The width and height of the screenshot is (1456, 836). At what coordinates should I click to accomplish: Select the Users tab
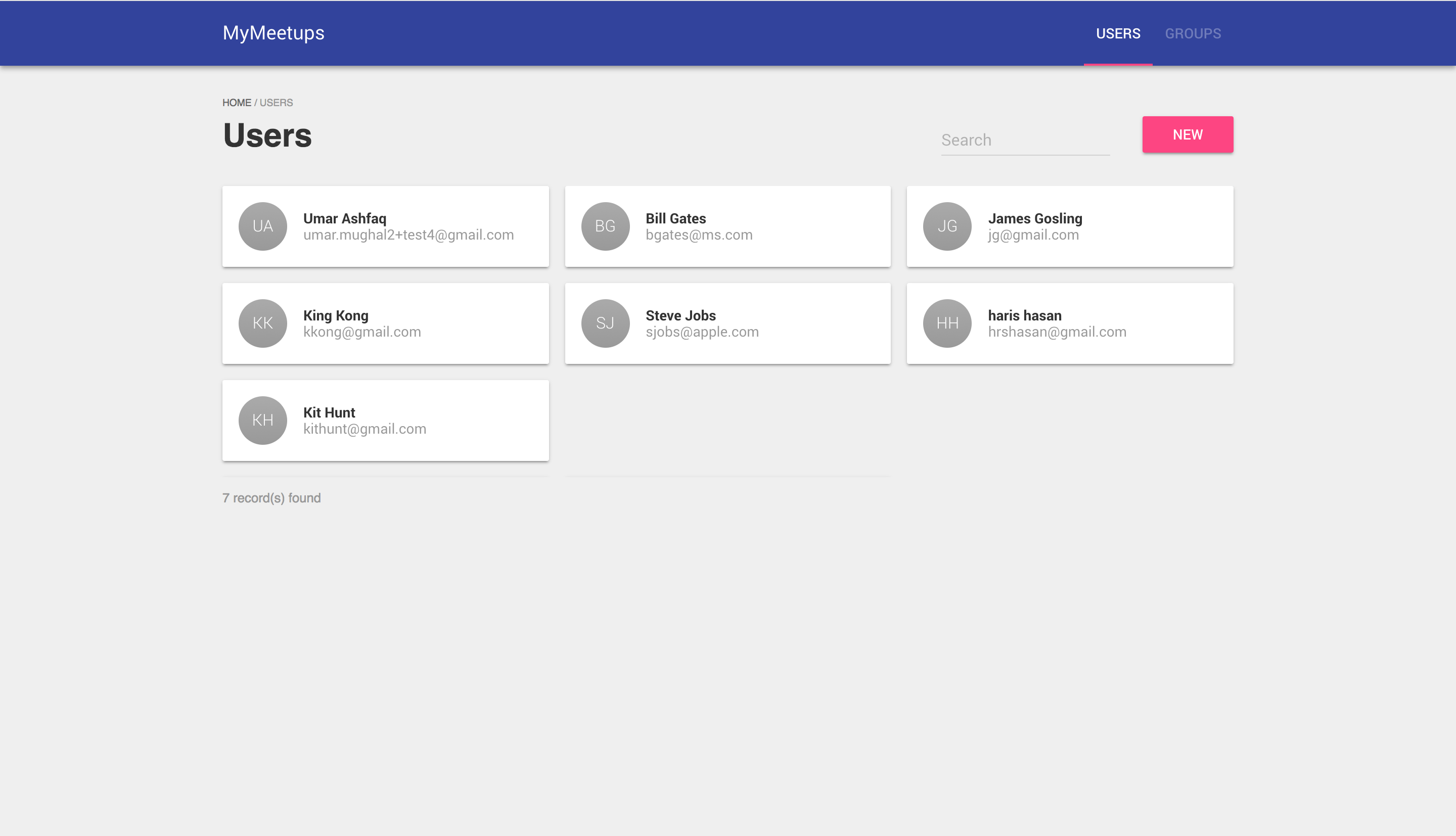pos(1117,33)
